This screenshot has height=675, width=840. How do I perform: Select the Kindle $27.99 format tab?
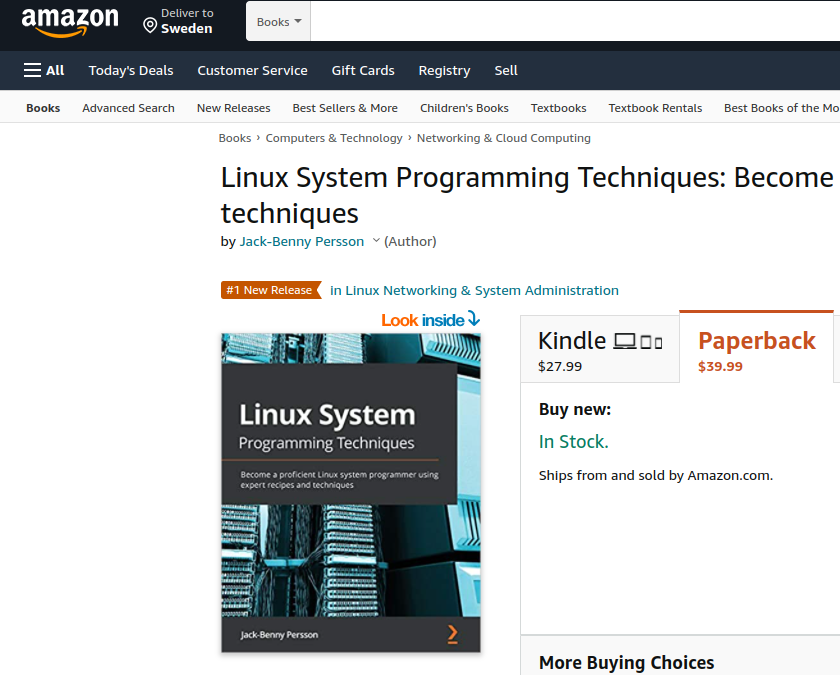(600, 349)
